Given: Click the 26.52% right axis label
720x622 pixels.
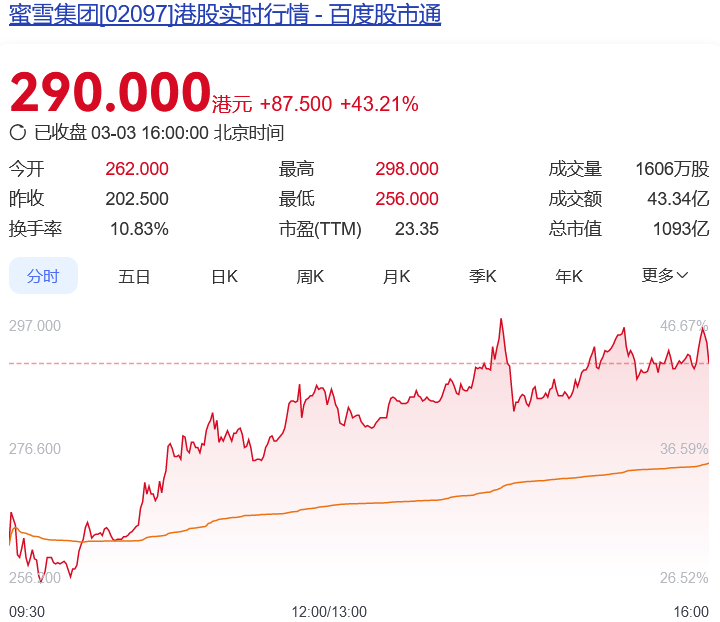Looking at the screenshot, I should coord(684,577).
